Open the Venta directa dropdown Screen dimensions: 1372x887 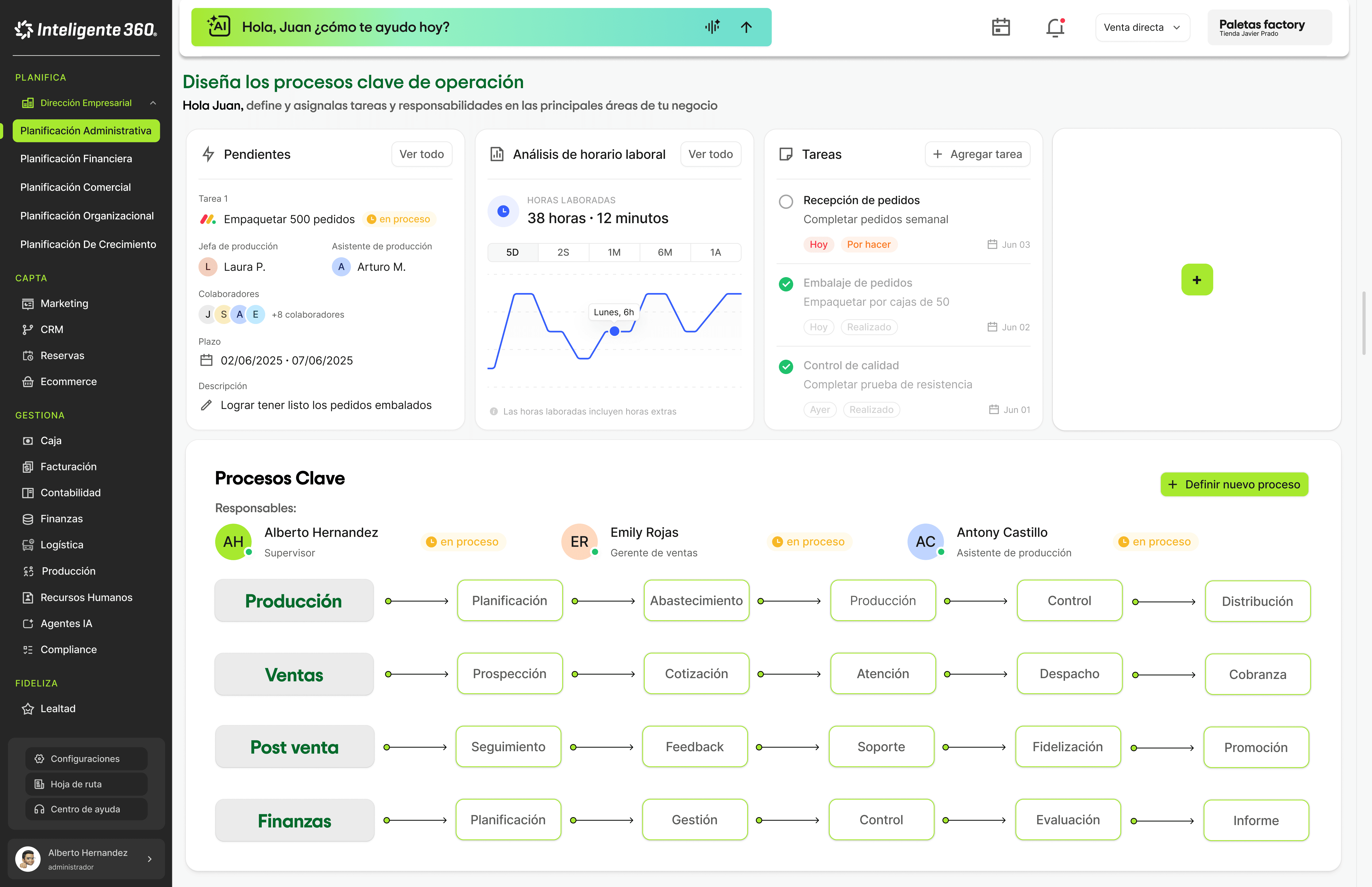(1142, 27)
